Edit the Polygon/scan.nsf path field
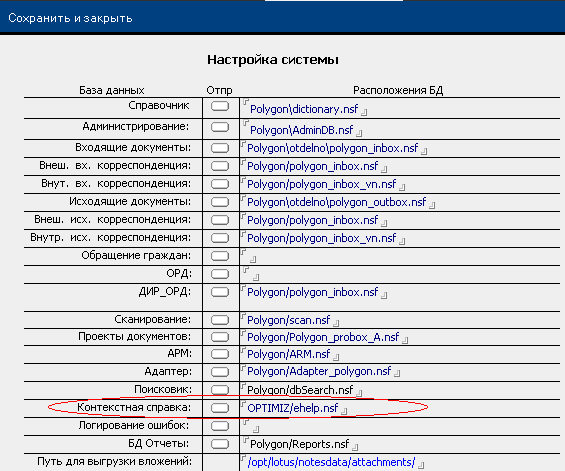The height and width of the screenshot is (471, 565). click(290, 320)
